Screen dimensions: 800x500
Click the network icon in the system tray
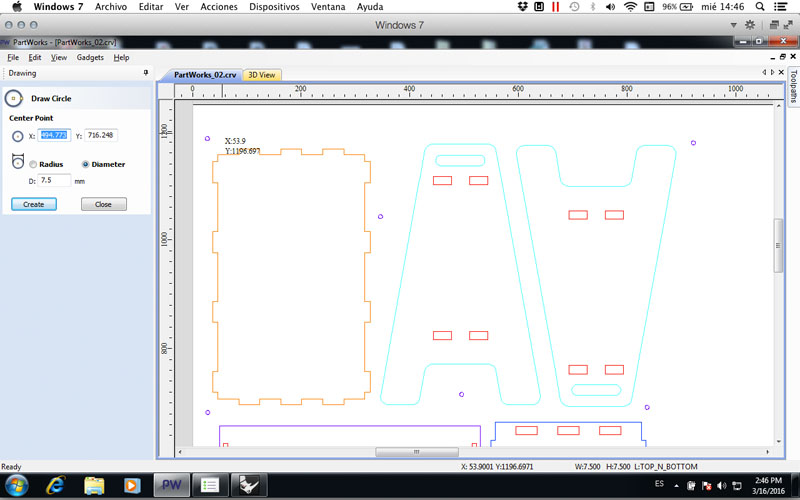pyautogui.click(x=737, y=486)
